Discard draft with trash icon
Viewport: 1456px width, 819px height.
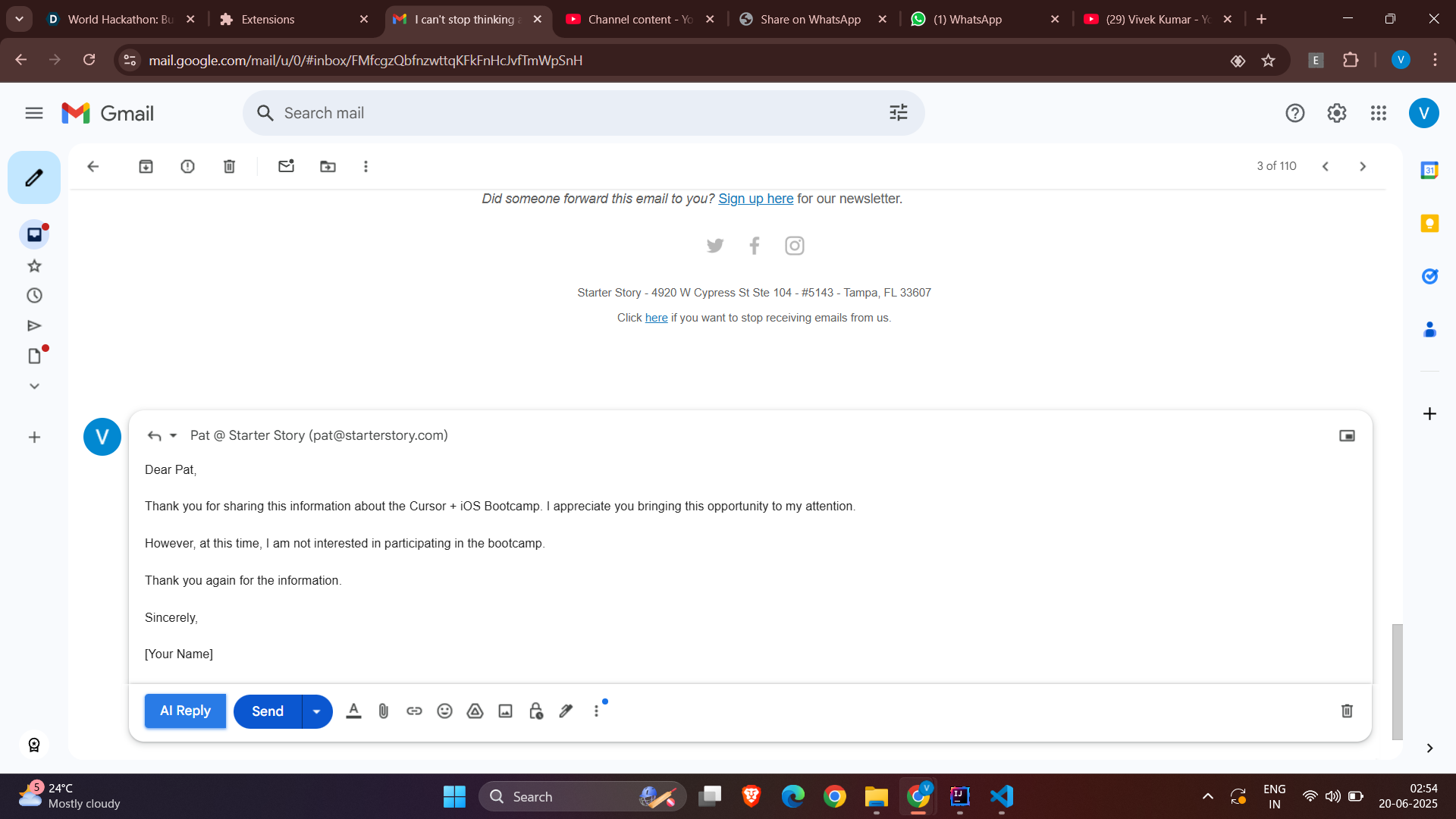tap(1347, 711)
